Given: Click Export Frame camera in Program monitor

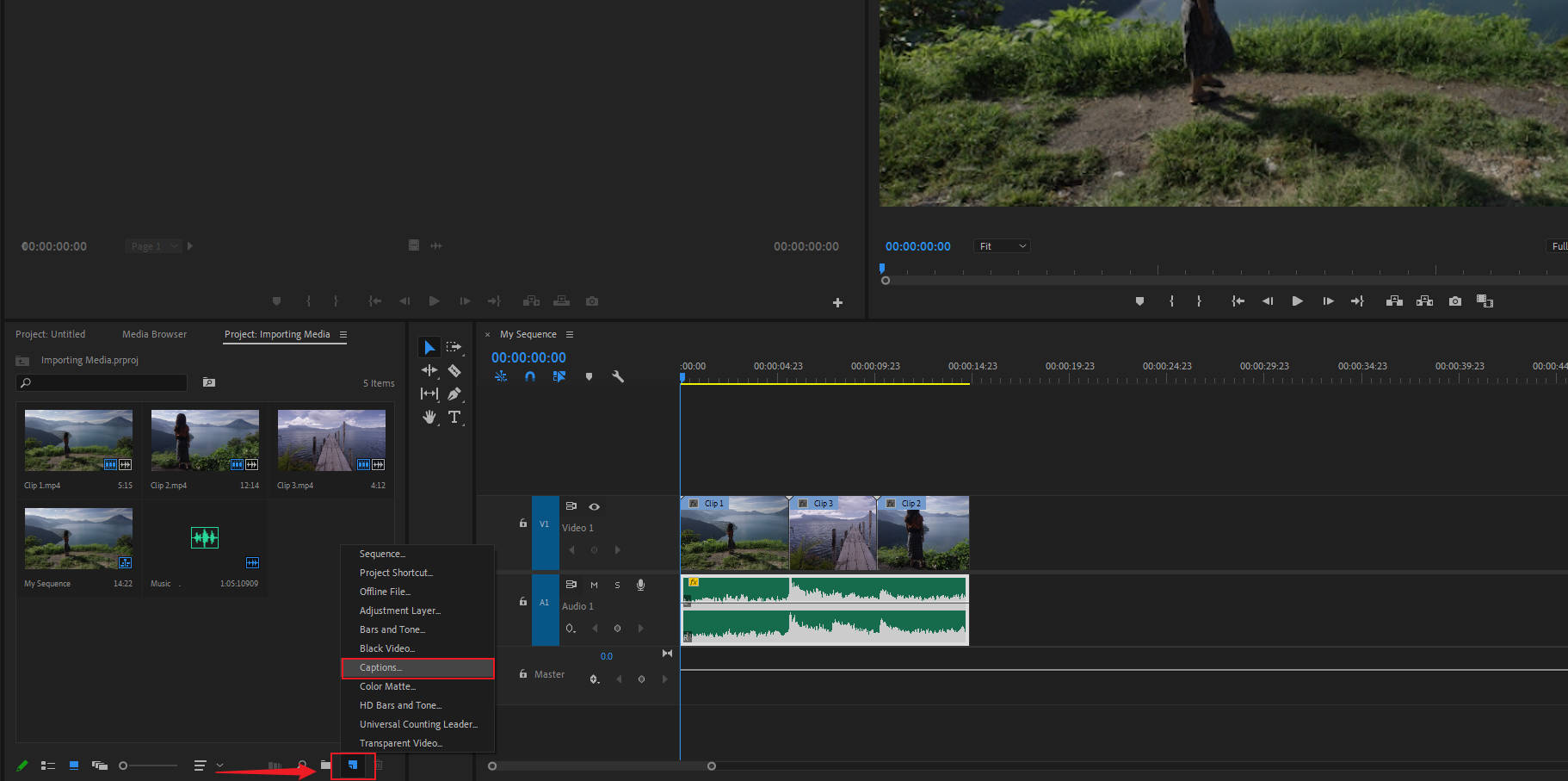Looking at the screenshot, I should [1455, 301].
